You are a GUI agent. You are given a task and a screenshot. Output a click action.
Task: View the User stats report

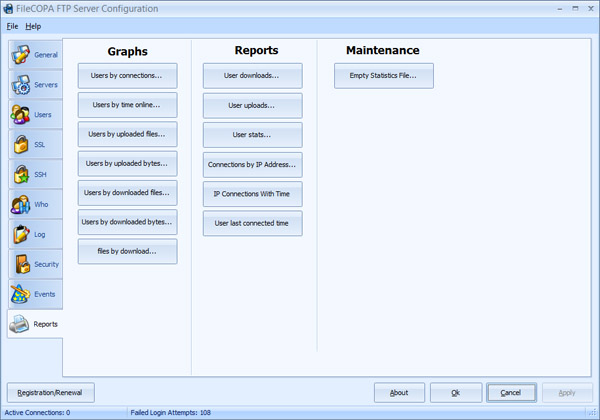coord(253,135)
